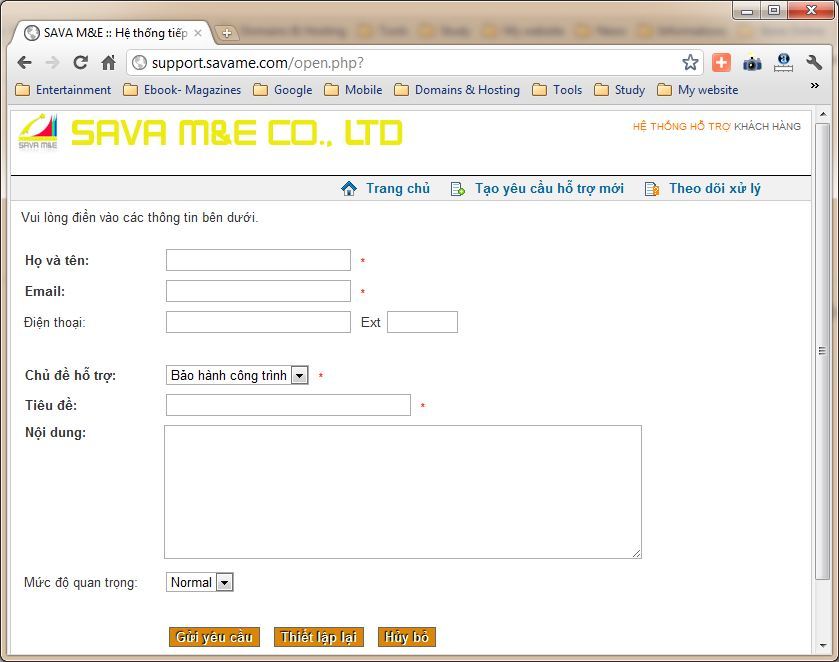Screen dimensions: 839x662
Task: Open a new browser tab
Action: tap(226, 33)
